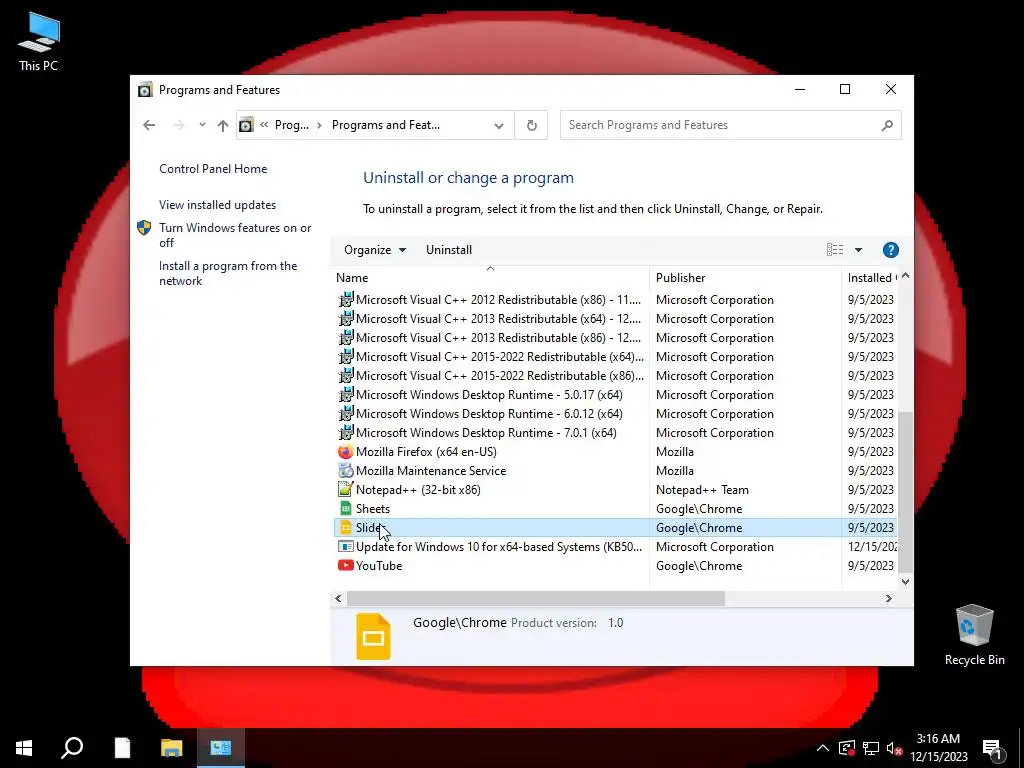1024x768 pixels.
Task: Open the Organize dropdown menu
Action: coord(375,249)
